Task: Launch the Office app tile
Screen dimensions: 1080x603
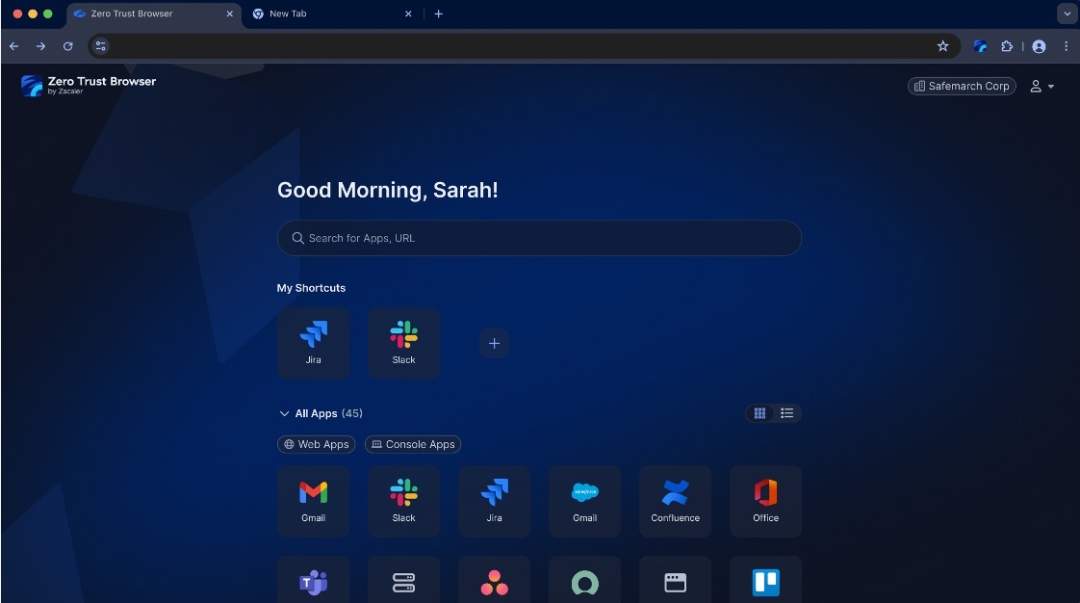Action: 765,500
